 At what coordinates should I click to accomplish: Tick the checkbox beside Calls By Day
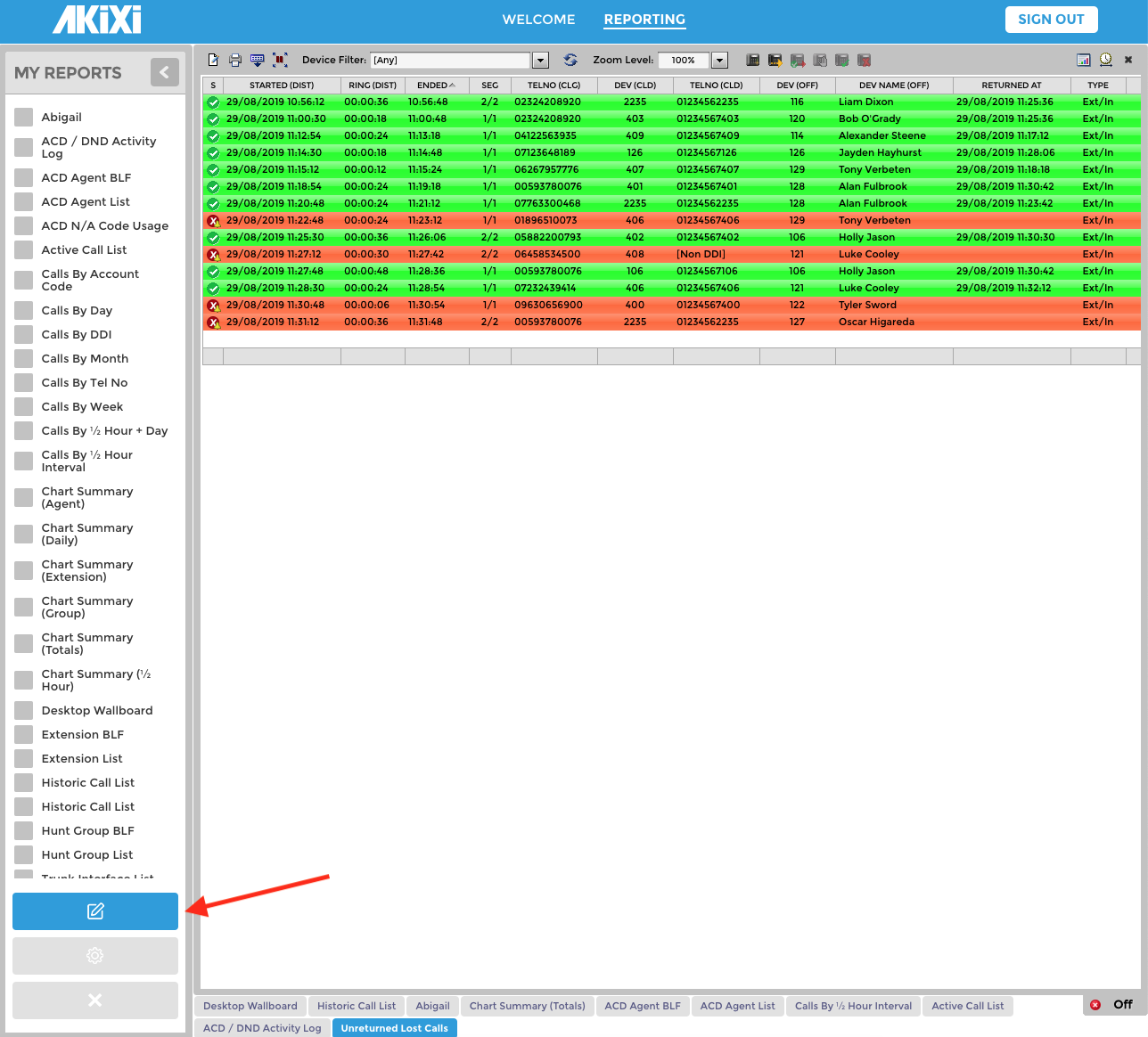pyautogui.click(x=24, y=311)
